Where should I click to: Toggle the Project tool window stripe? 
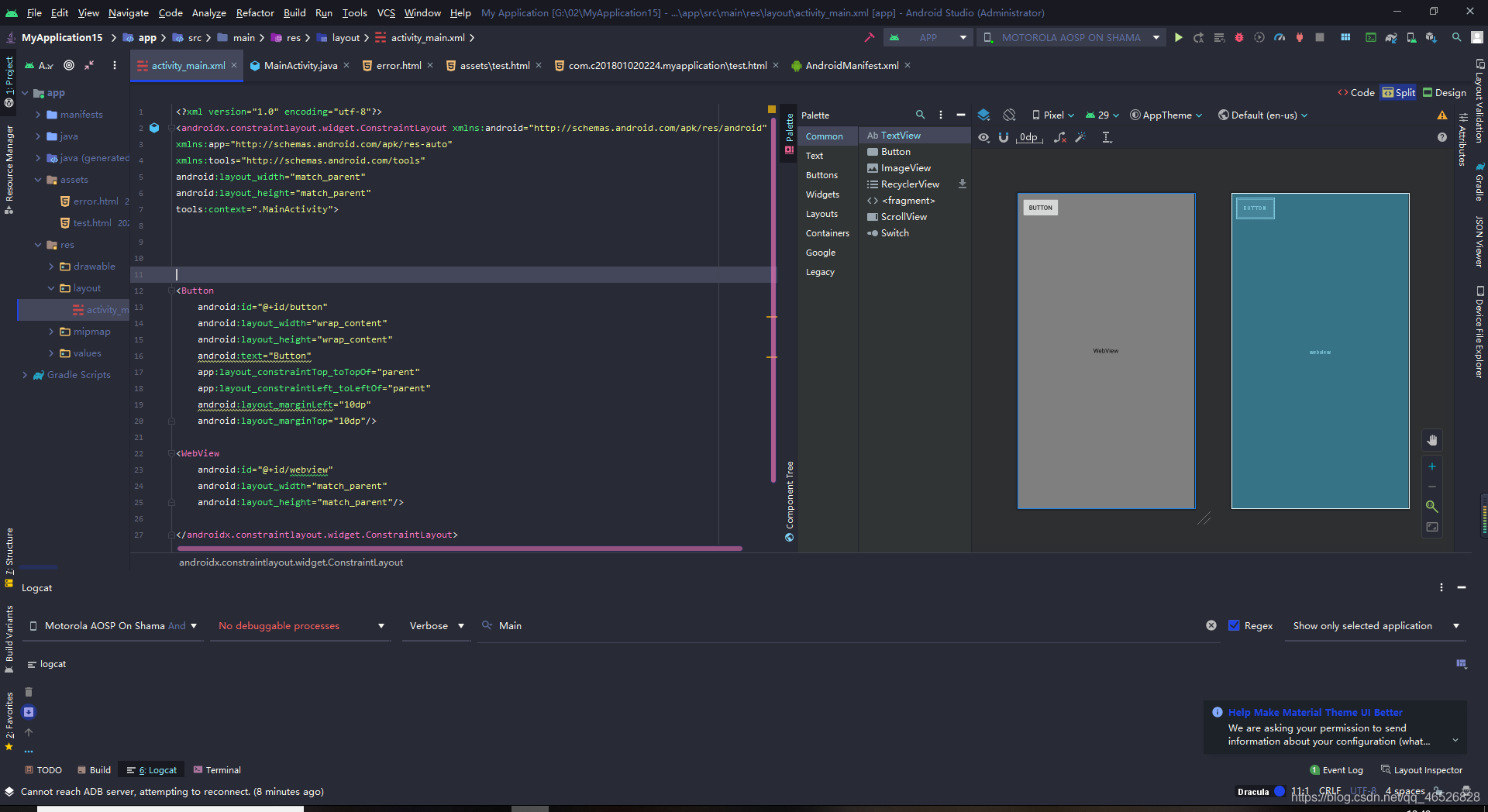9,81
